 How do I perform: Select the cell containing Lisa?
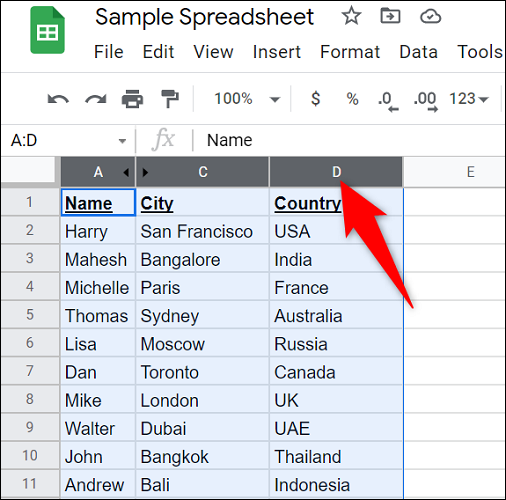(x=98, y=343)
